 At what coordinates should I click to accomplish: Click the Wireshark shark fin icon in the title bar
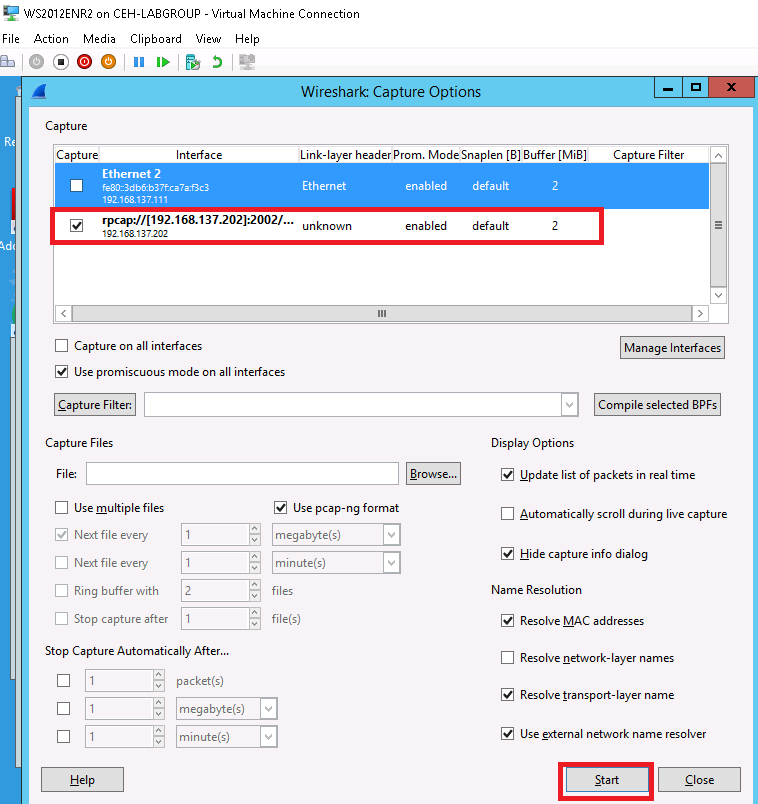coord(39,92)
